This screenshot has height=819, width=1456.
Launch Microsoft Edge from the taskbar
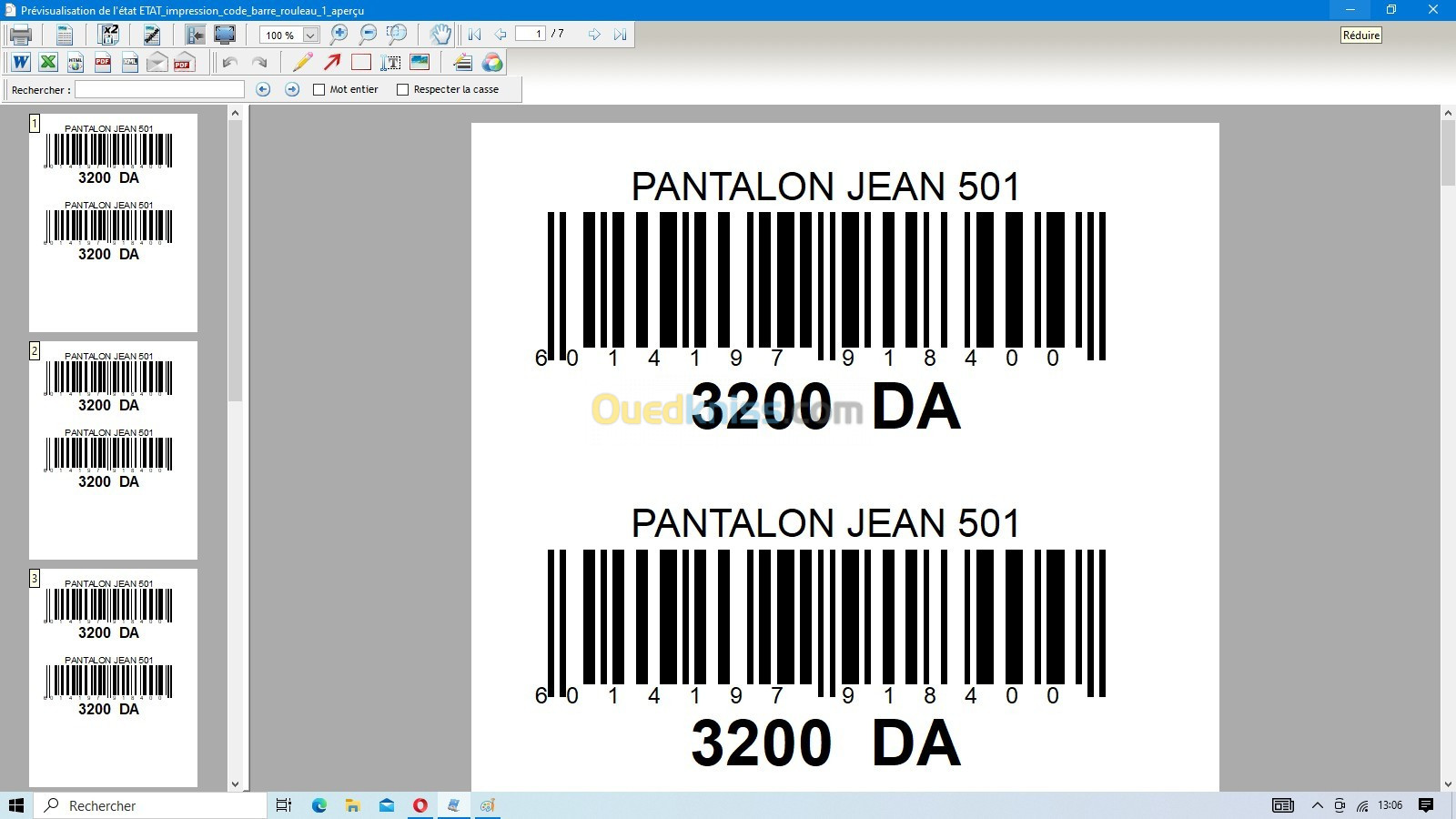coord(319,805)
